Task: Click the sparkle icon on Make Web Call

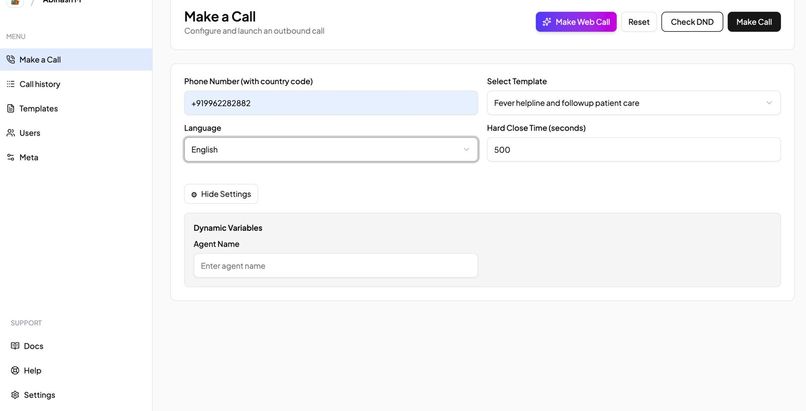Action: 547,22
